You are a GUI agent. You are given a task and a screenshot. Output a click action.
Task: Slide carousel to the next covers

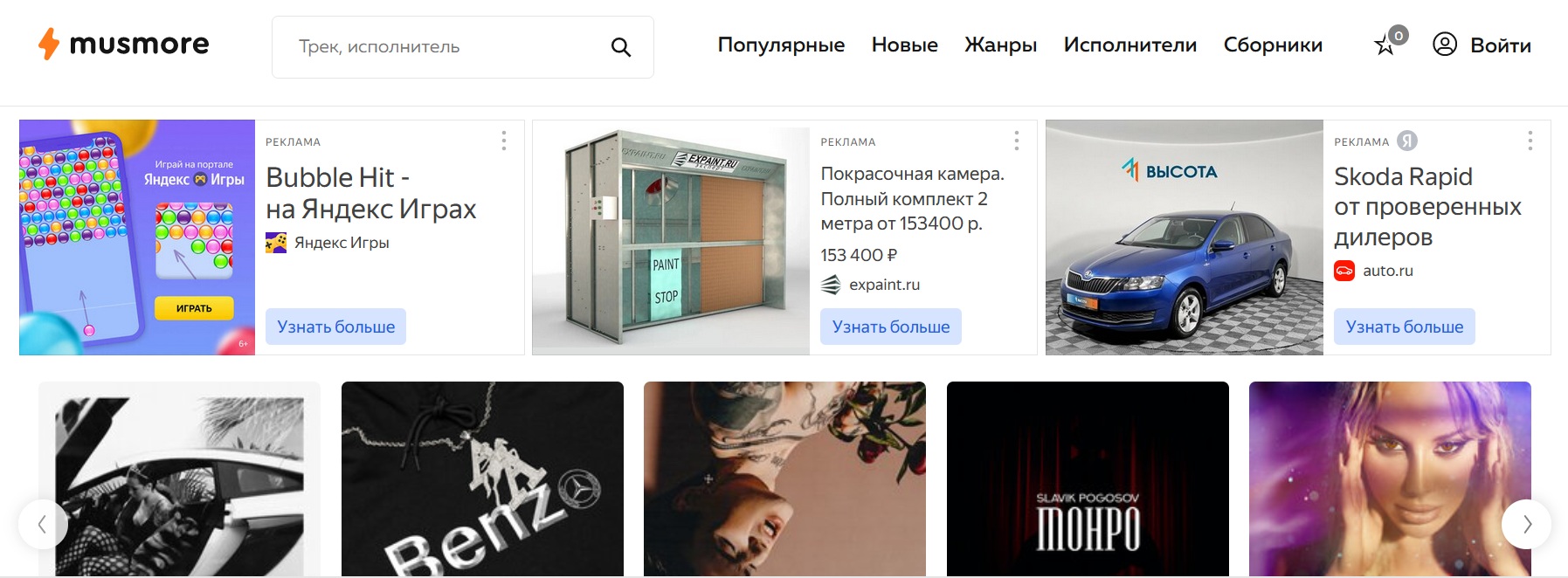click(x=1526, y=524)
